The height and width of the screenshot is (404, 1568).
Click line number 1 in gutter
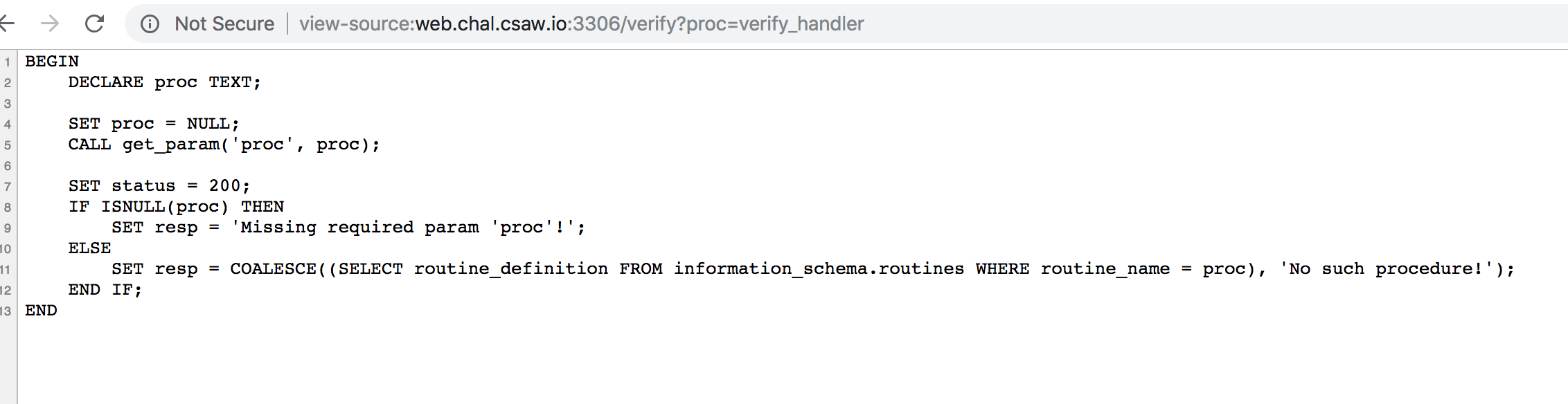coord(8,62)
